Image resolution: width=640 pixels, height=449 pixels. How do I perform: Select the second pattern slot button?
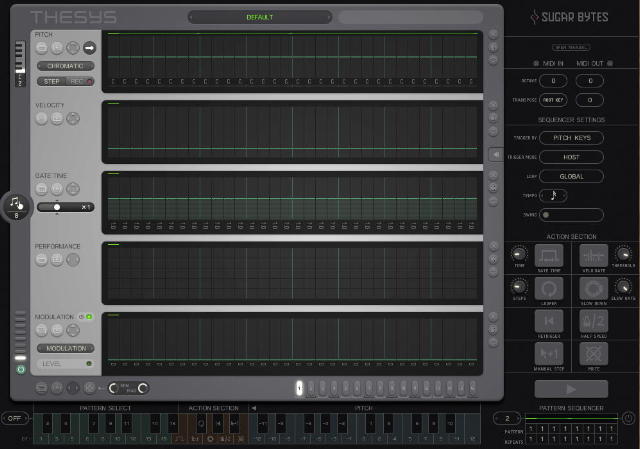[311, 388]
